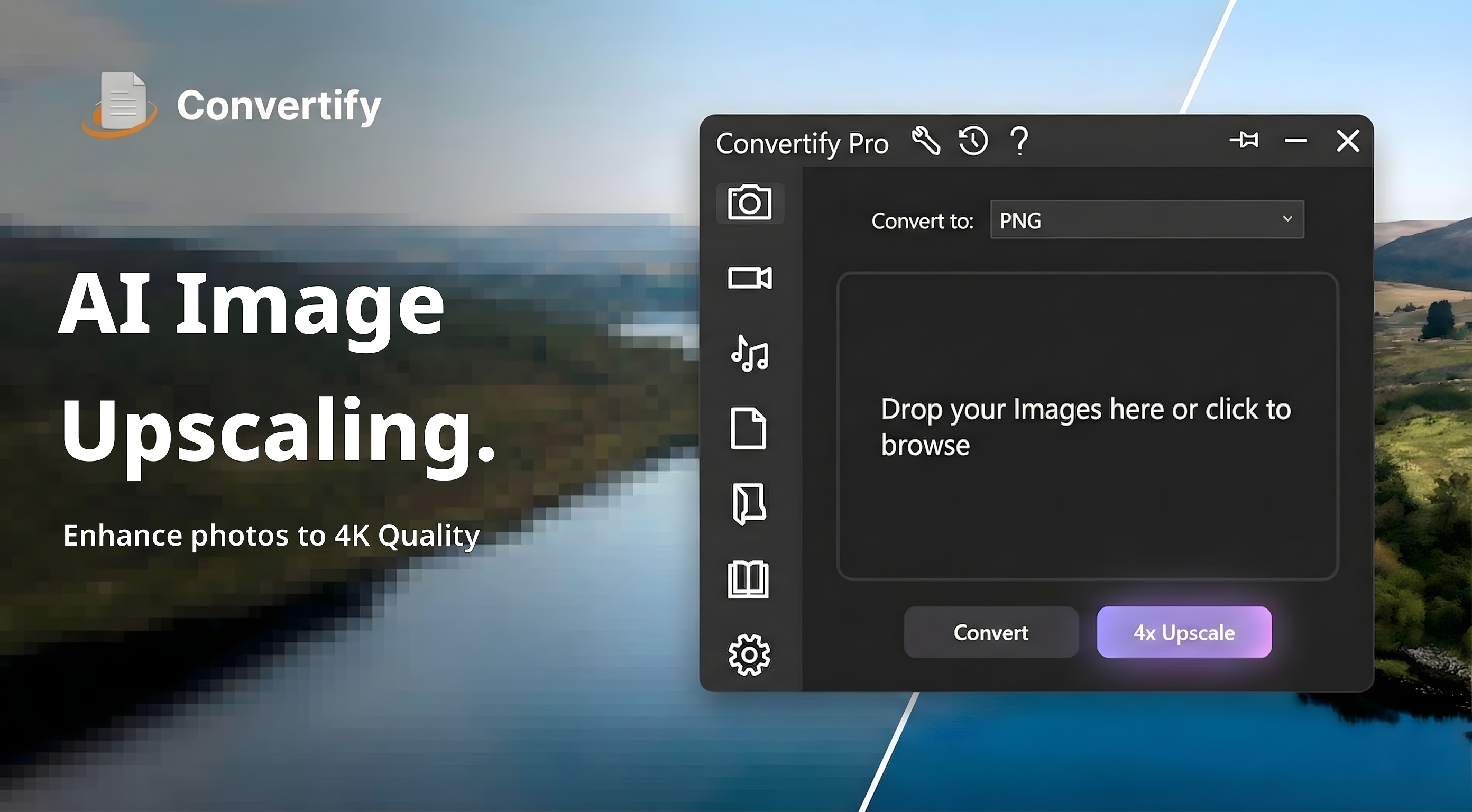Start a 4x Upscale
Viewport: 1472px width, 812px height.
(1183, 633)
